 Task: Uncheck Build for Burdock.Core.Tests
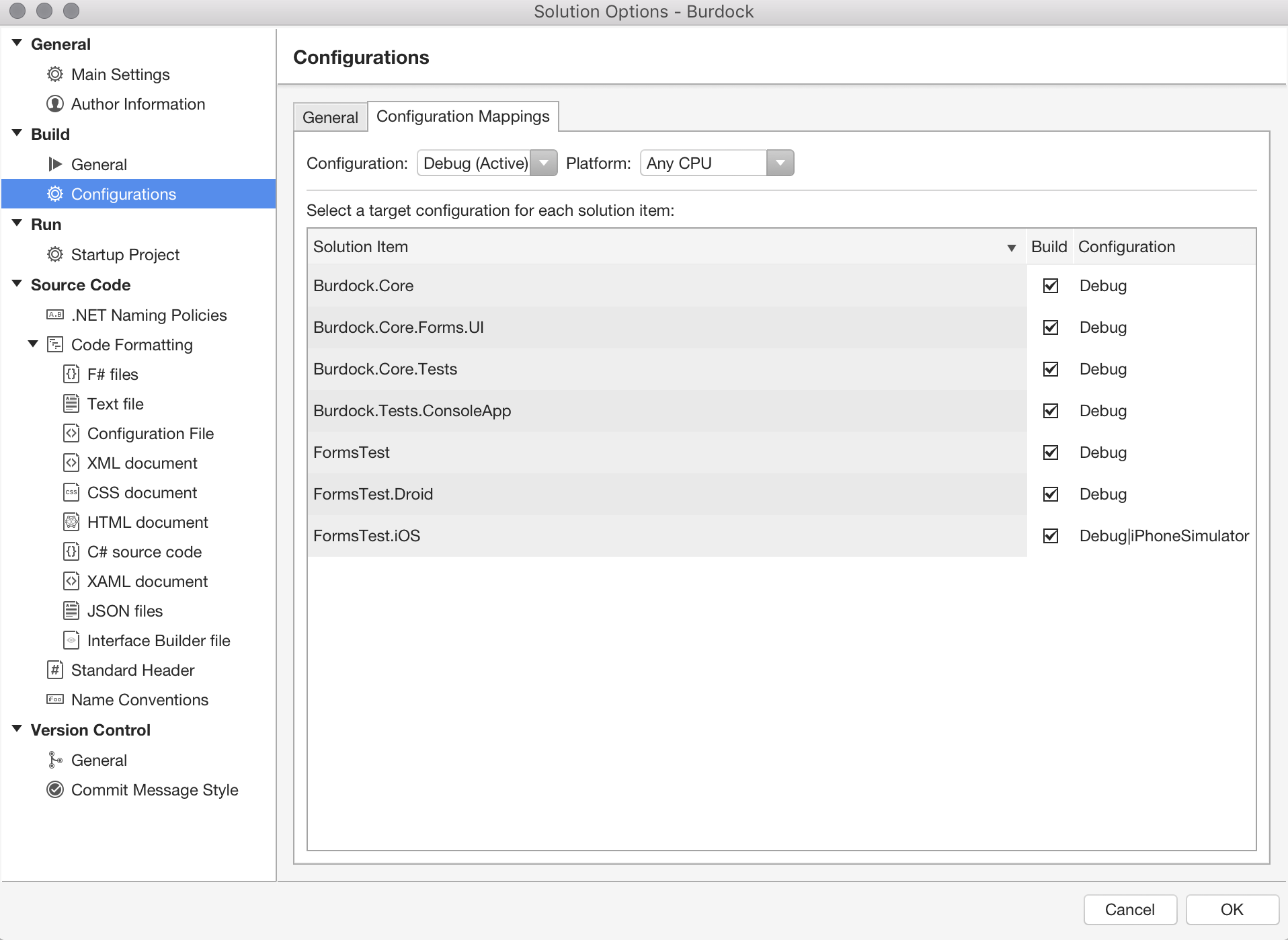[x=1051, y=369]
